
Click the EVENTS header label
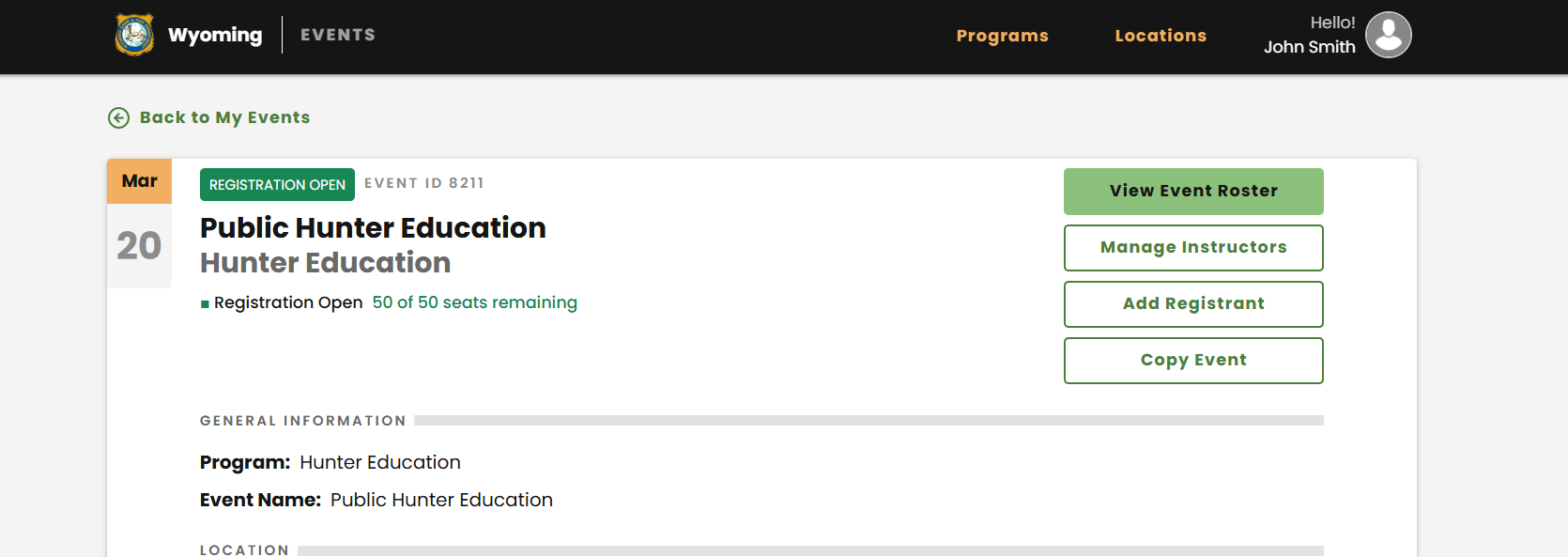(338, 35)
